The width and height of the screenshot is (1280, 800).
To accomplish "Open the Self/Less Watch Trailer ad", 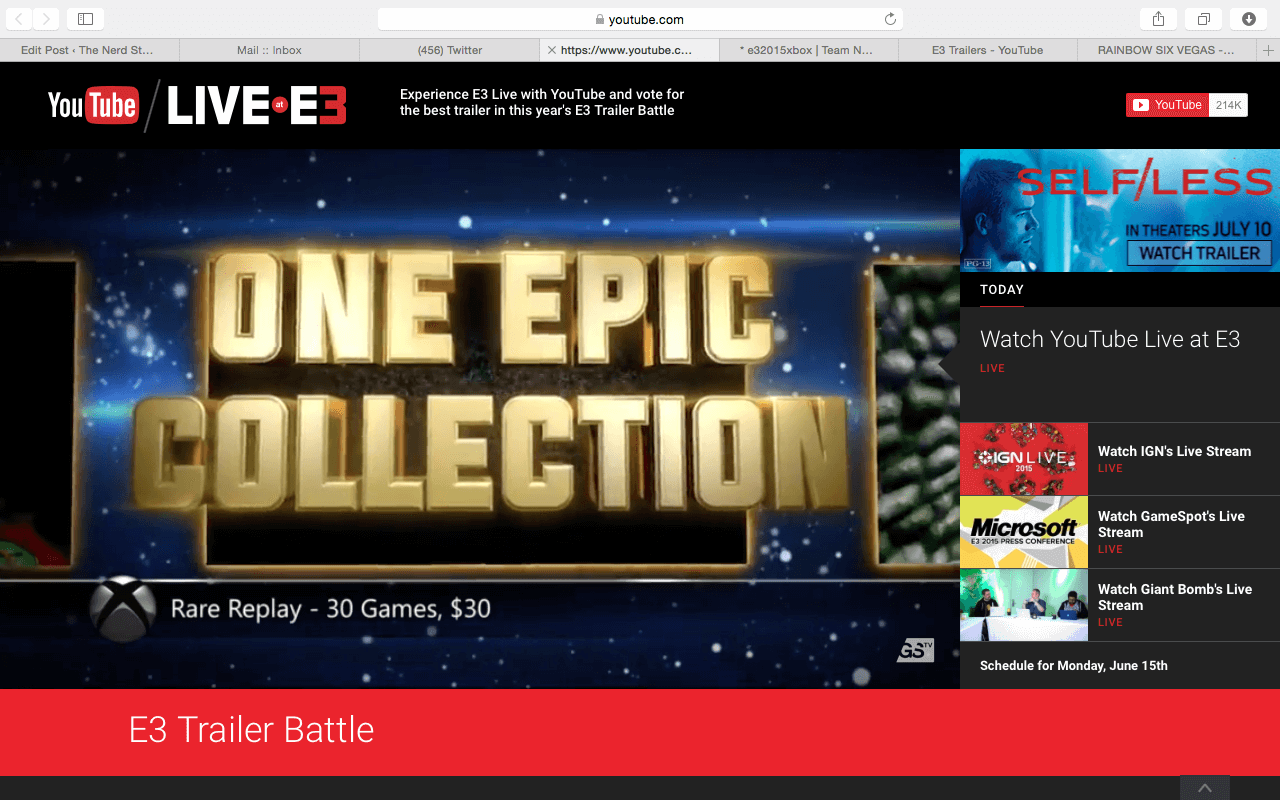I will pyautogui.click(x=1120, y=210).
